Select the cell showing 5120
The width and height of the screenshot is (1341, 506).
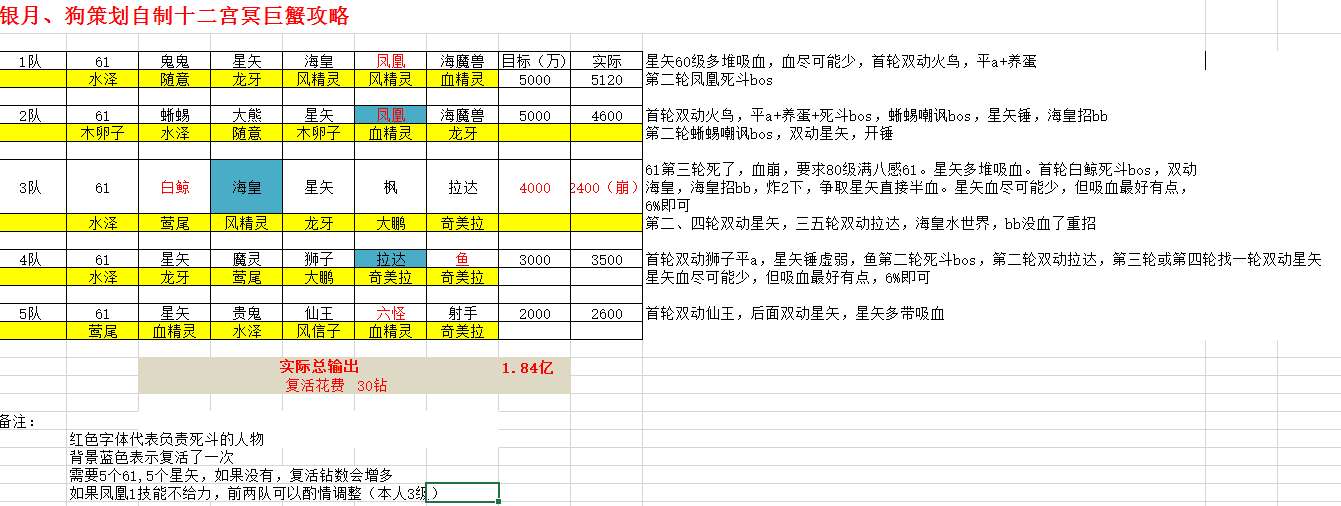[x=605, y=79]
